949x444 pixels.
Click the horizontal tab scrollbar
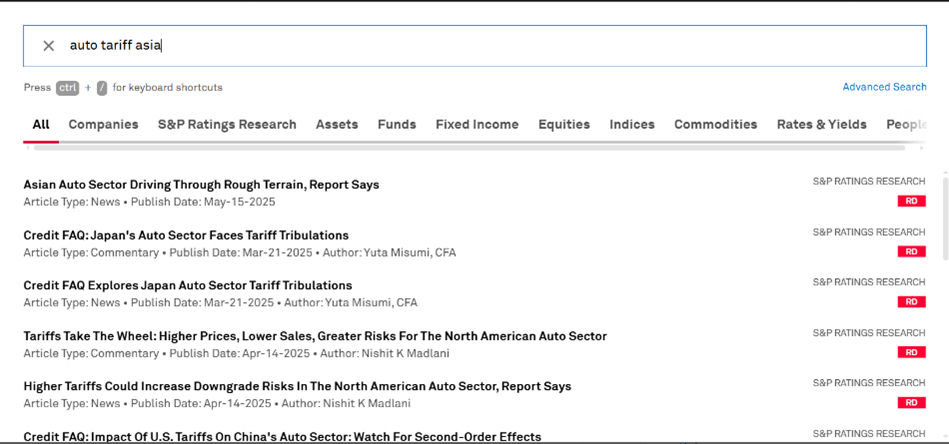pyautogui.click(x=469, y=148)
